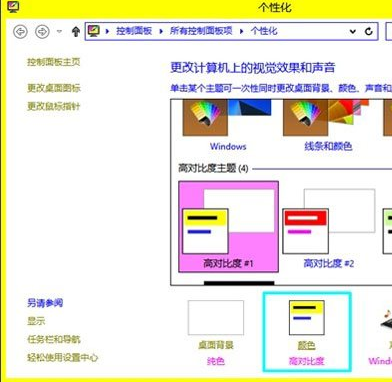
Task: Click 所有控制面板项 in the breadcrumb
Action: coord(201,31)
